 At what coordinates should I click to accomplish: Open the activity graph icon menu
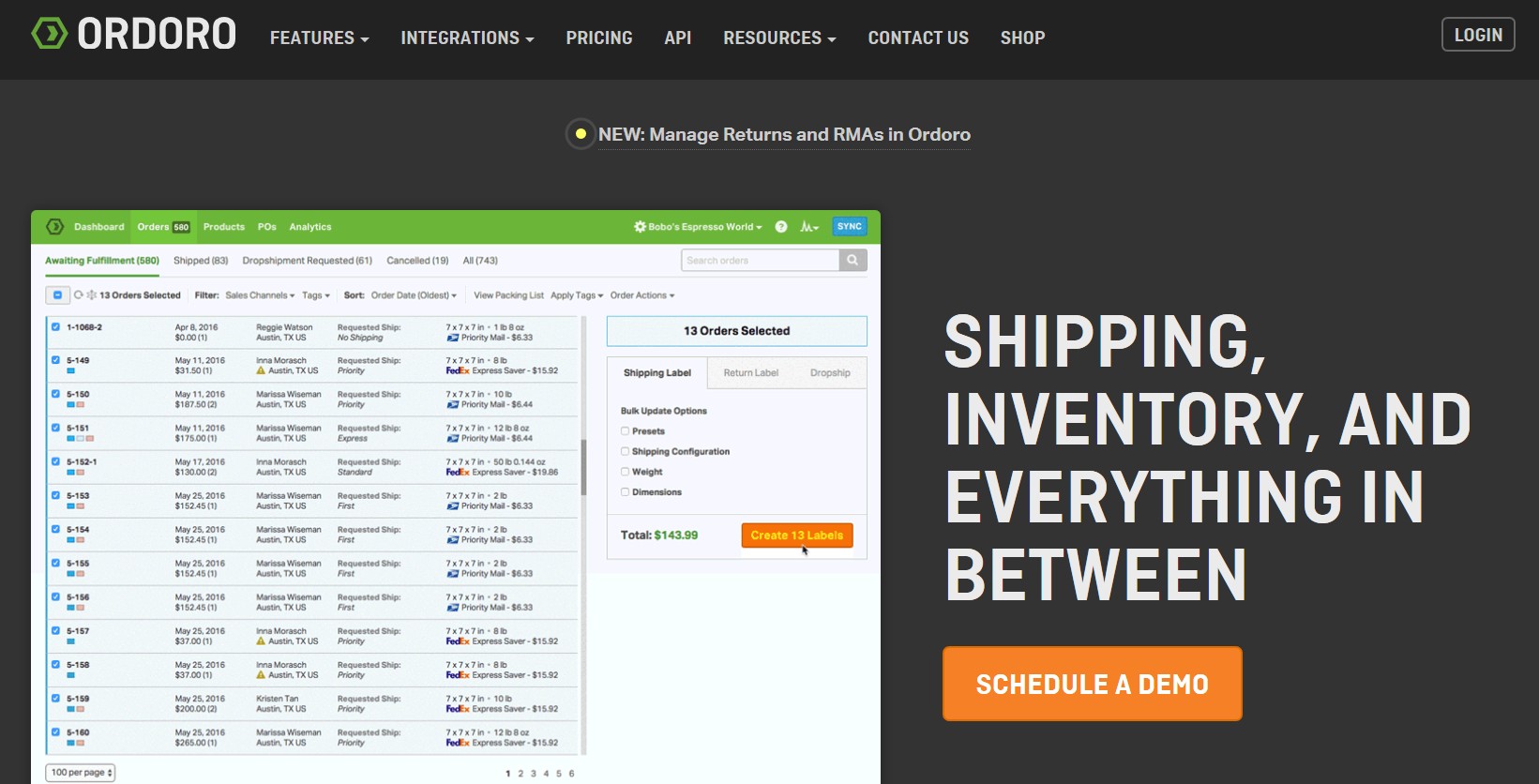808,227
